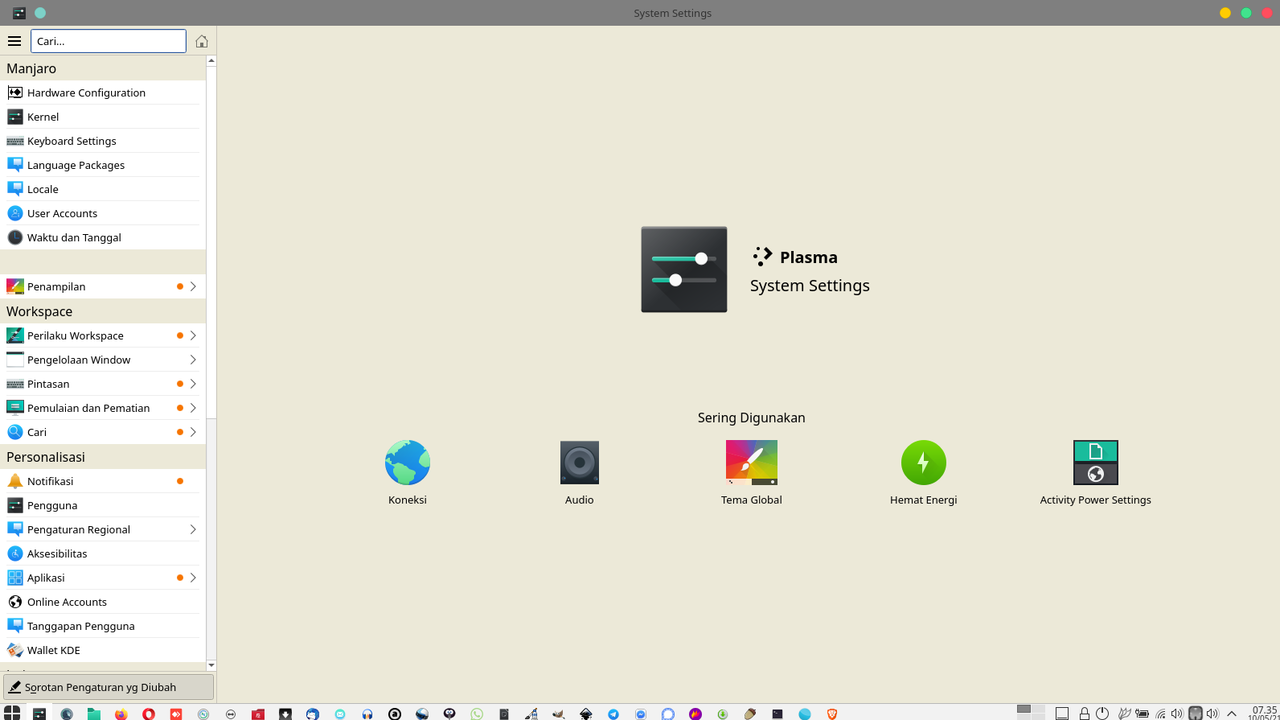Launch Firefox from the taskbar

coord(121,714)
